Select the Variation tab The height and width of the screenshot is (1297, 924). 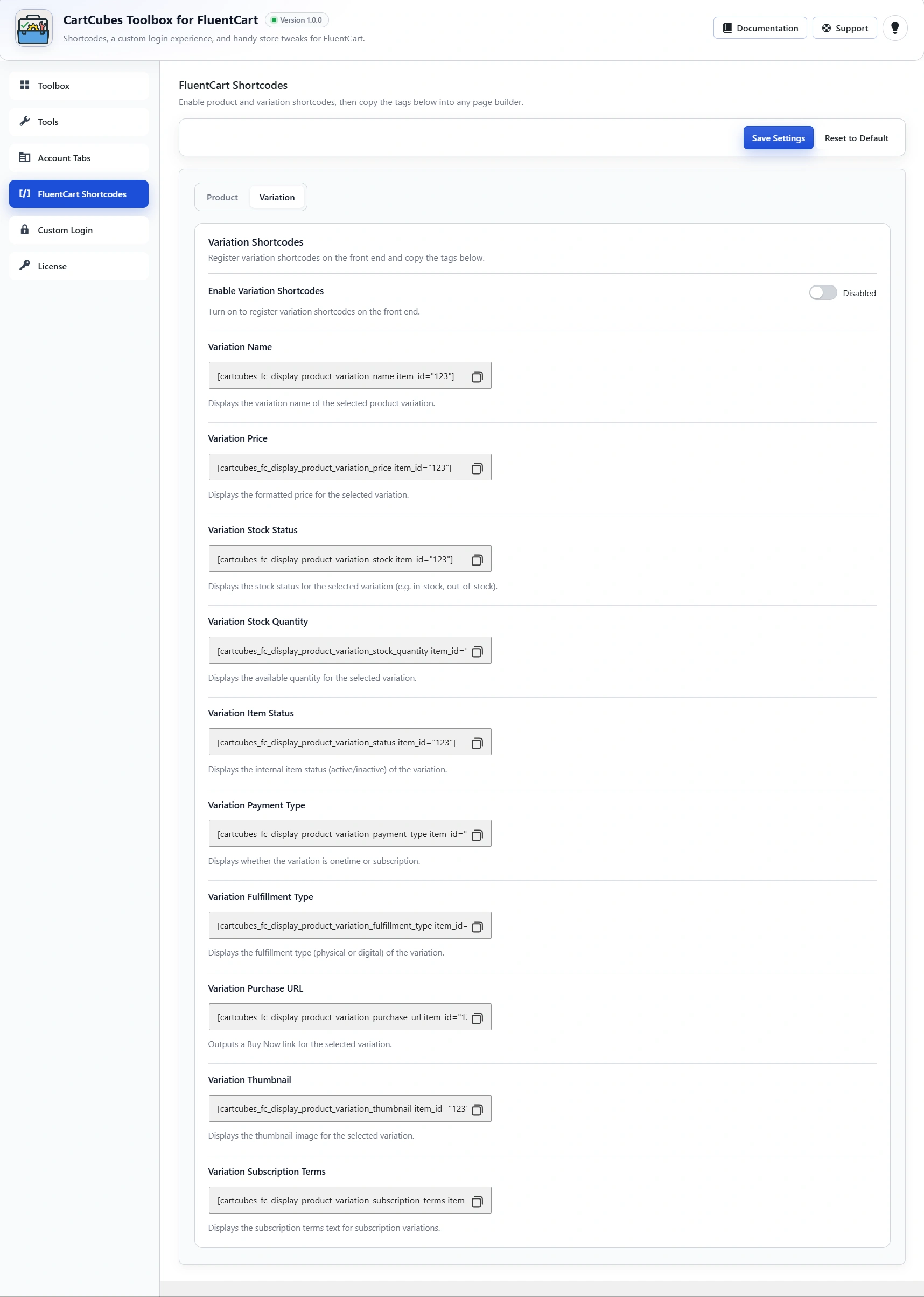(x=277, y=197)
